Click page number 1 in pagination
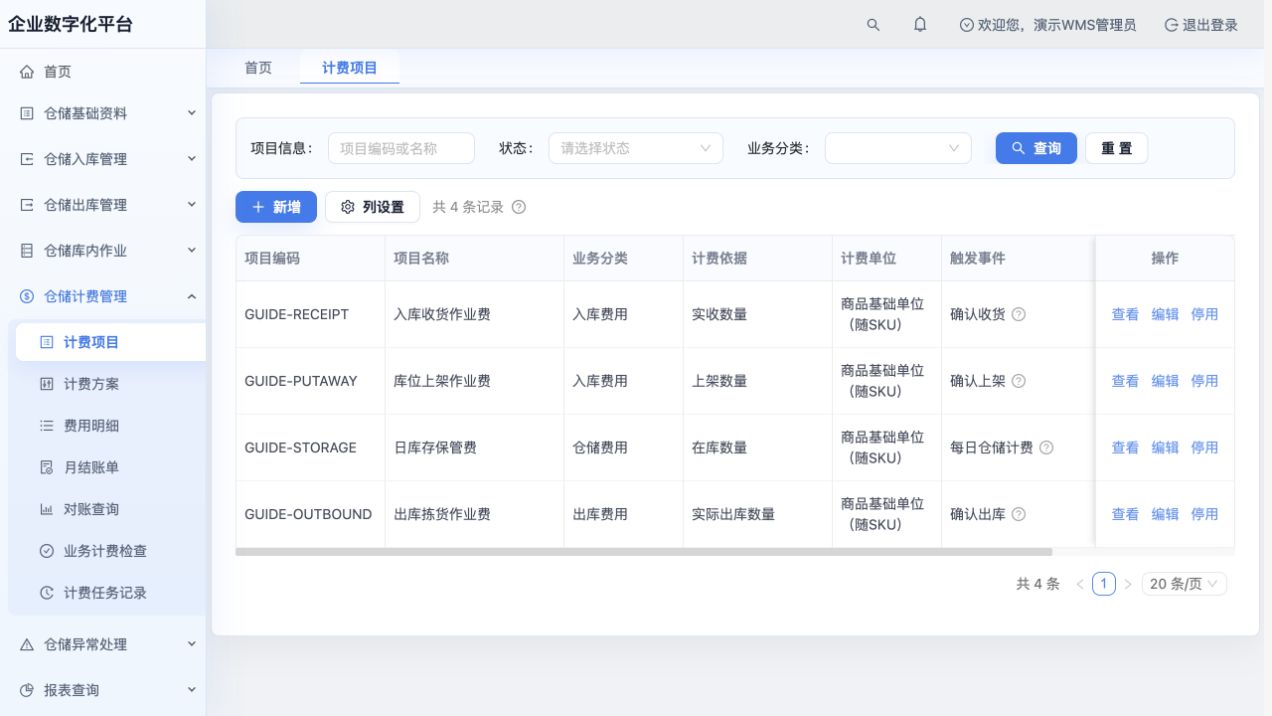This screenshot has width=1272, height=716. point(1104,584)
